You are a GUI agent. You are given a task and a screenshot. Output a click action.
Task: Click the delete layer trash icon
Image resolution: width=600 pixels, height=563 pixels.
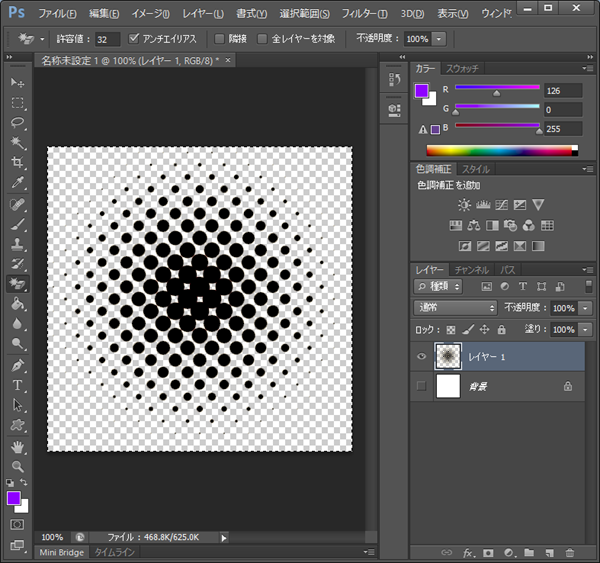pos(570,552)
